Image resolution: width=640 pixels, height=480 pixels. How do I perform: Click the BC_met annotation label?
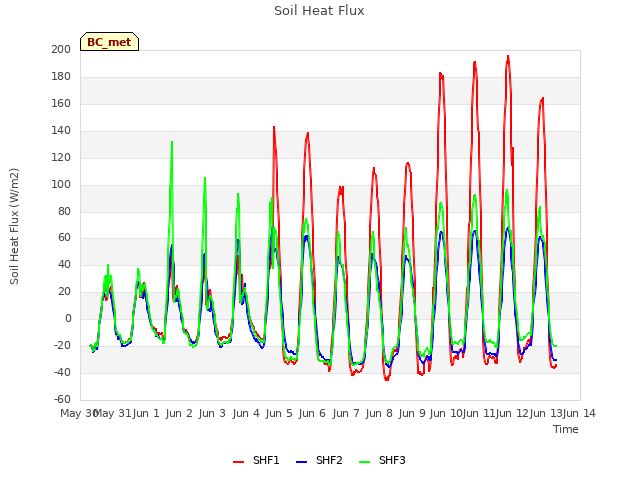(109, 42)
